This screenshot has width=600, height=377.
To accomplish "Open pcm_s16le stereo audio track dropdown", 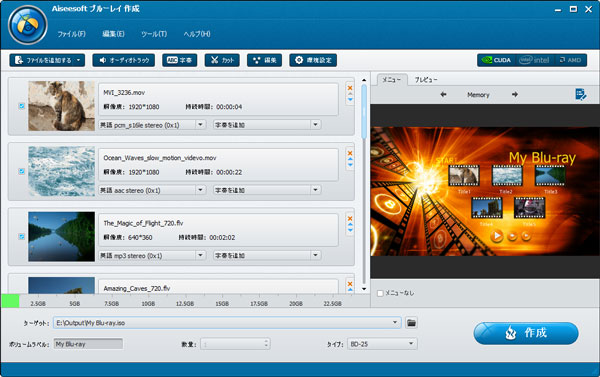I will tap(200, 125).
